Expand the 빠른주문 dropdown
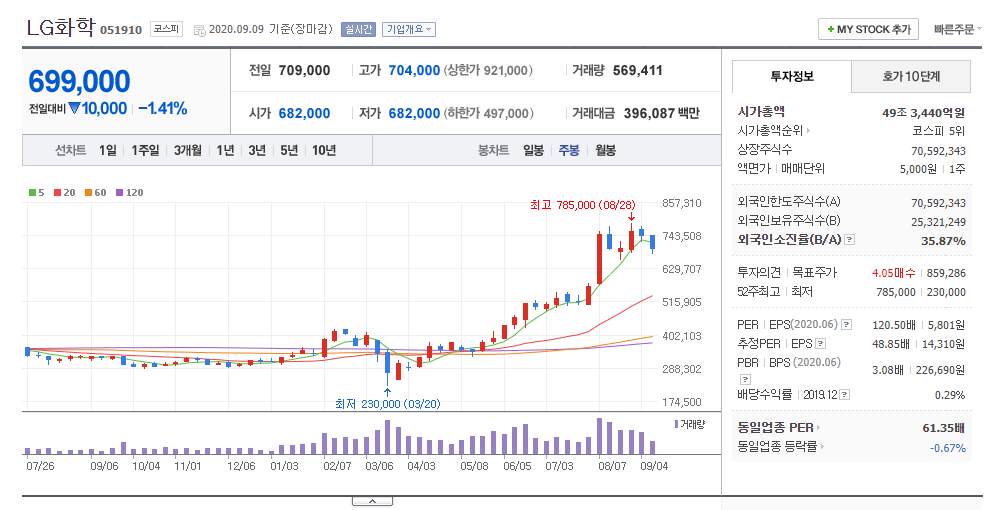Screen dimensions: 991x510 [x=958, y=29]
